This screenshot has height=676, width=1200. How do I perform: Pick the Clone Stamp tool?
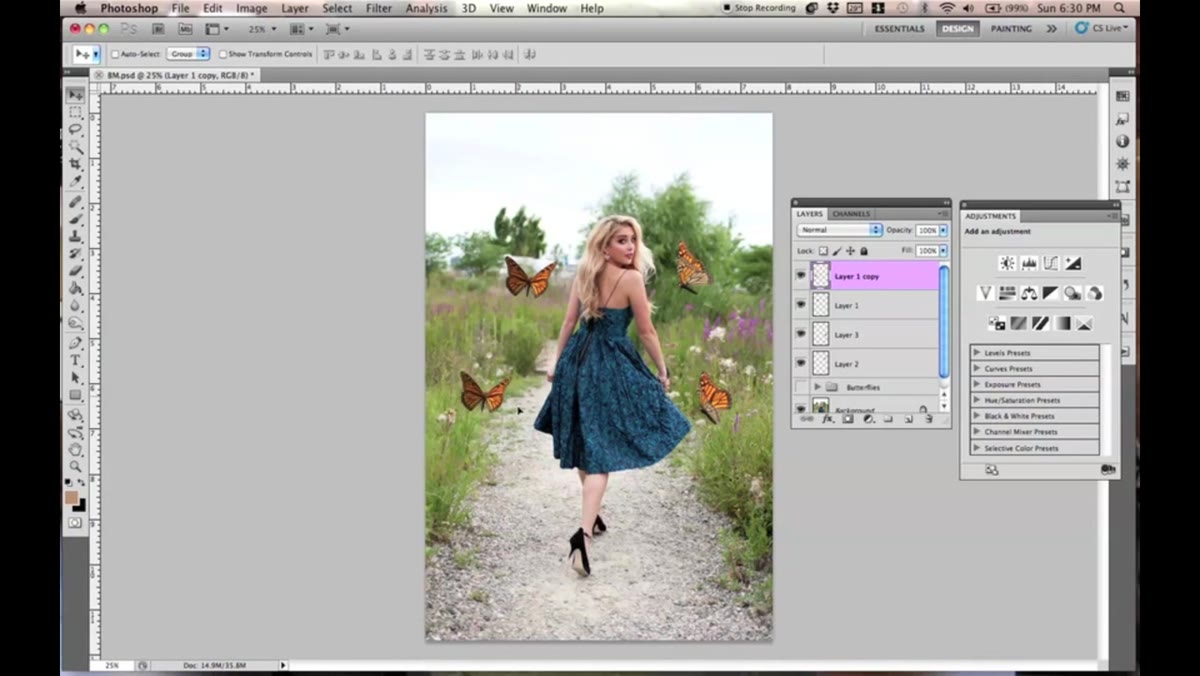[75, 236]
